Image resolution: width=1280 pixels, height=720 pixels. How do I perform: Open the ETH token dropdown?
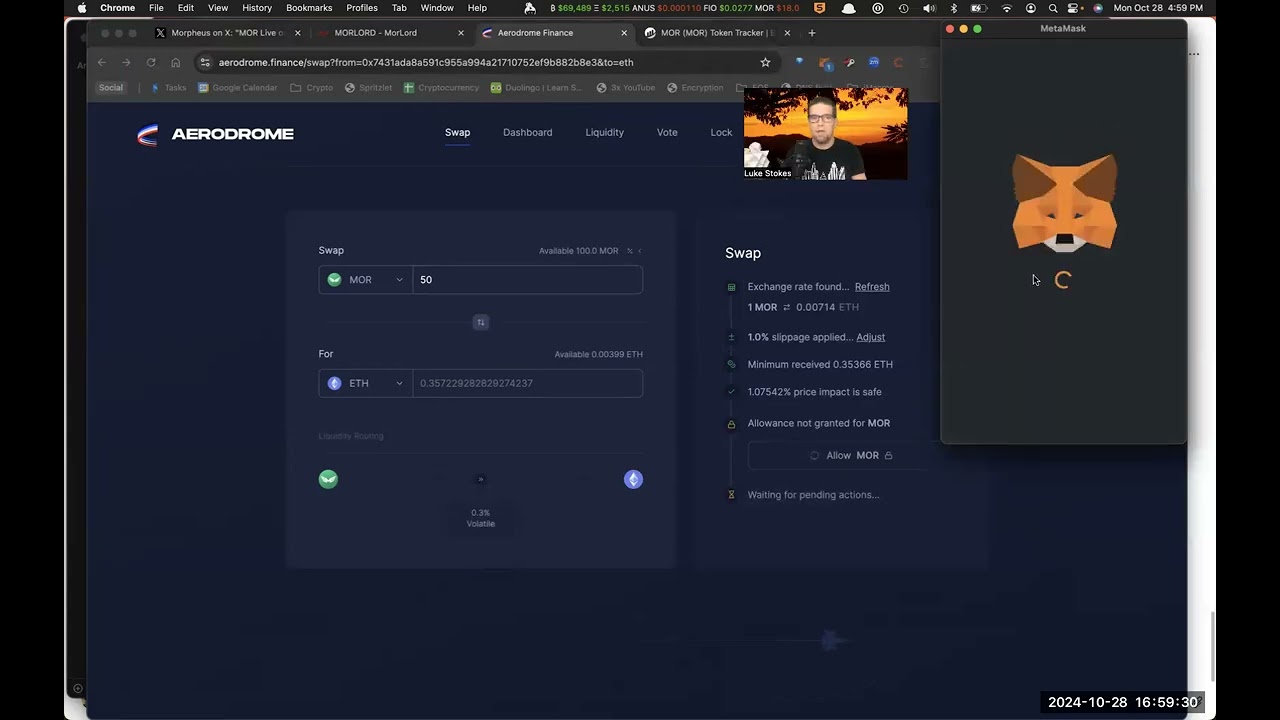[365, 383]
